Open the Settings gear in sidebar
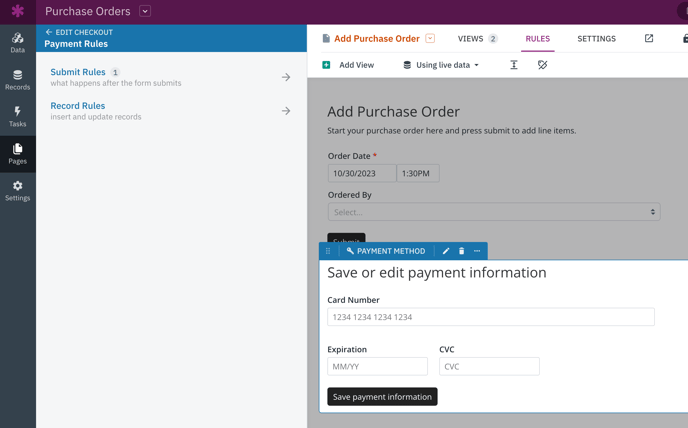Viewport: 688px width, 428px height. pos(18,191)
